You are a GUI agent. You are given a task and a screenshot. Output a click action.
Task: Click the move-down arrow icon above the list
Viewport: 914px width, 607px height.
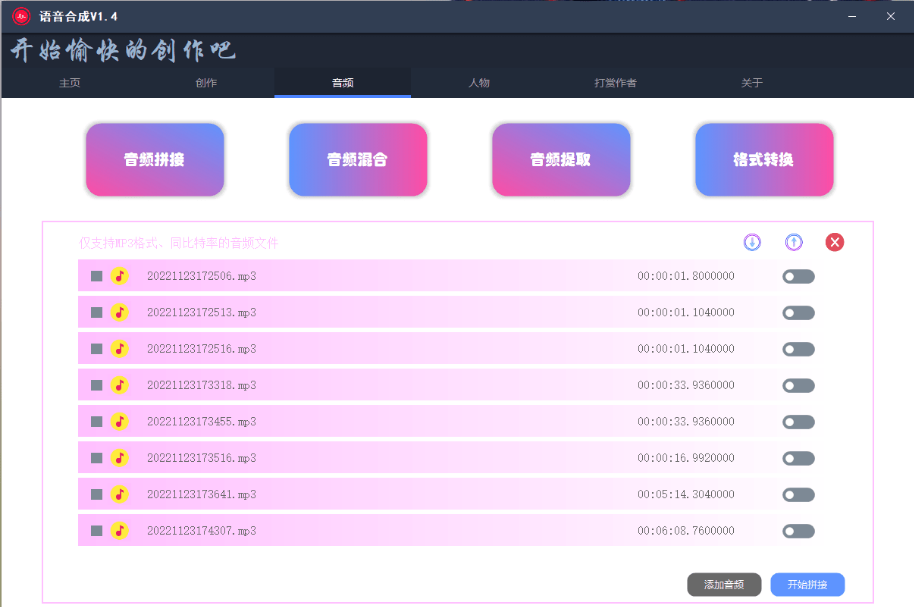point(751,242)
